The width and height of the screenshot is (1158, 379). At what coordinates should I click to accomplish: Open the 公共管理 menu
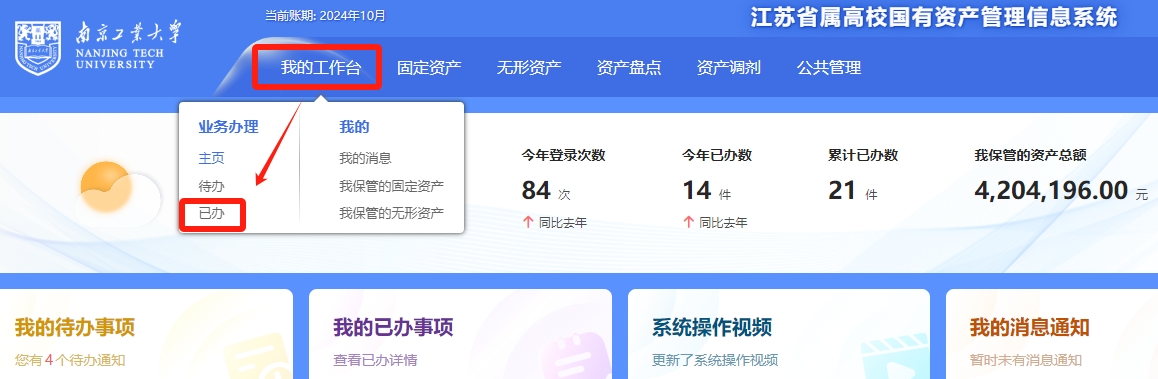pyautogui.click(x=829, y=68)
